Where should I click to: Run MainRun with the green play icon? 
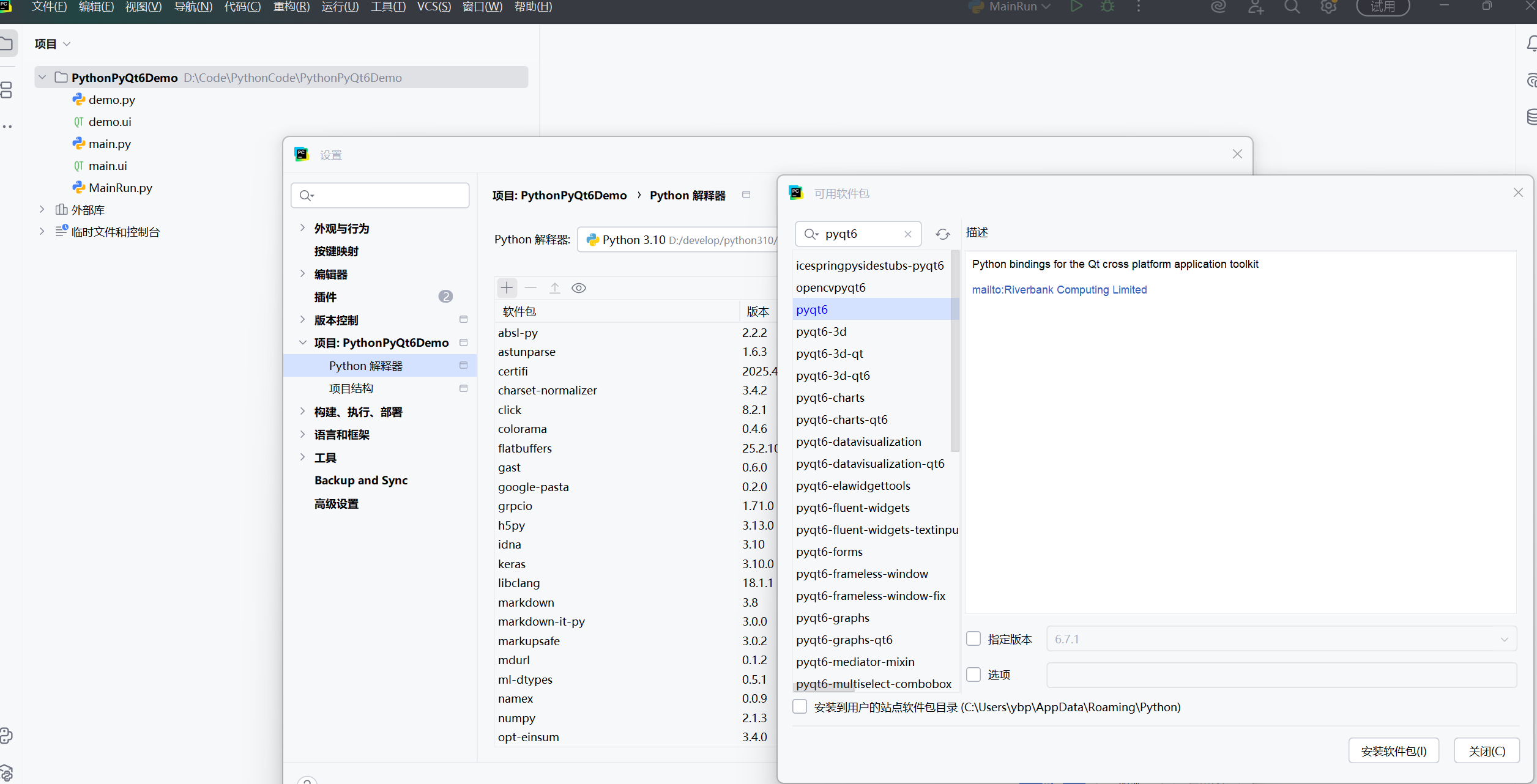pyautogui.click(x=1076, y=7)
